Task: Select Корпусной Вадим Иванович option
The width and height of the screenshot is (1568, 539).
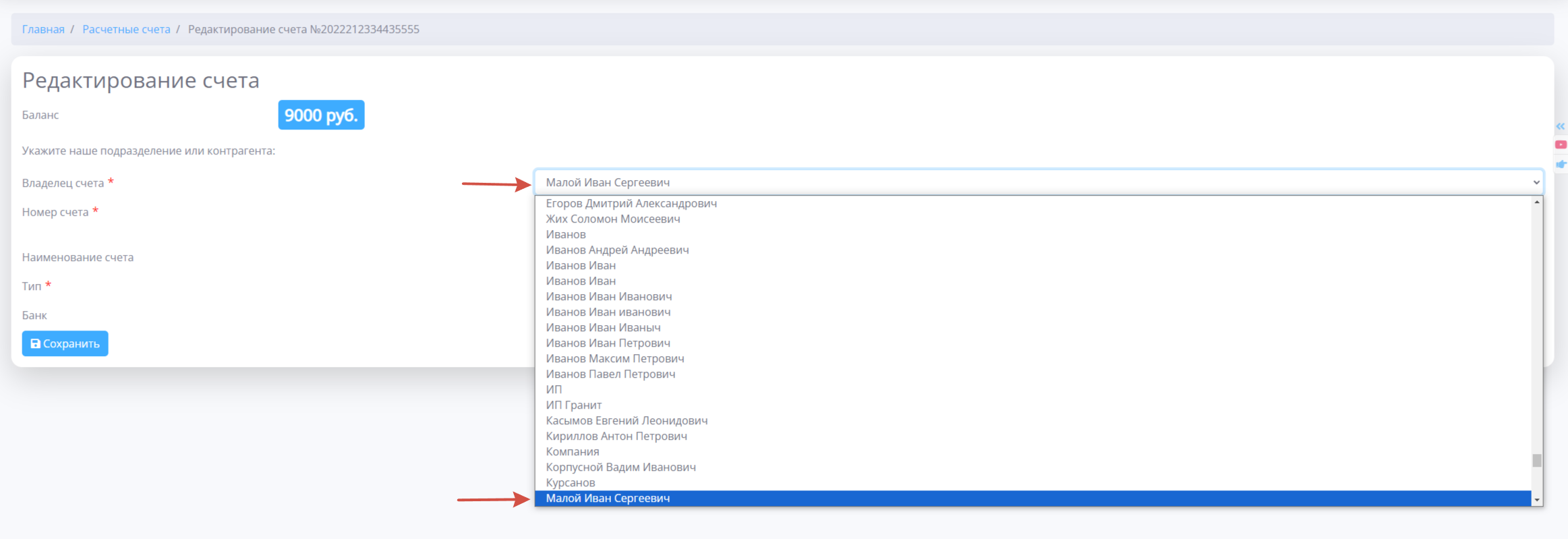Action: 620,467
